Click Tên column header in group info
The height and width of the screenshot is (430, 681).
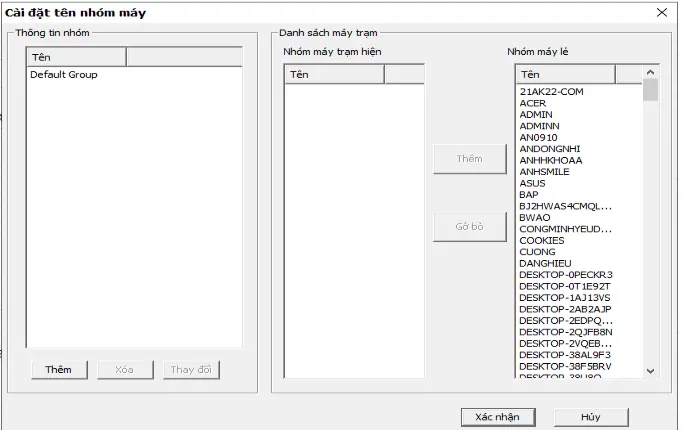(x=76, y=57)
